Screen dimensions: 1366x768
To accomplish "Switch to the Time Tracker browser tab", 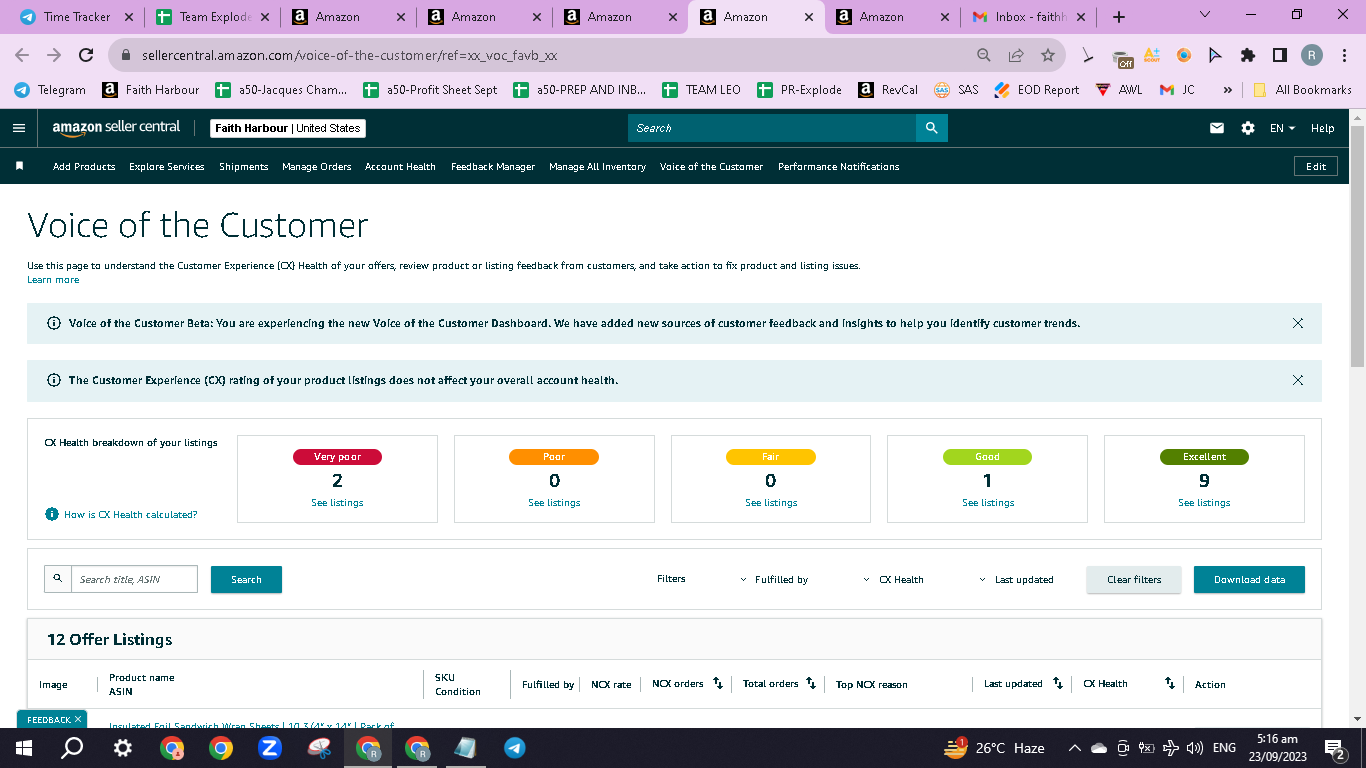I will pyautogui.click(x=77, y=17).
